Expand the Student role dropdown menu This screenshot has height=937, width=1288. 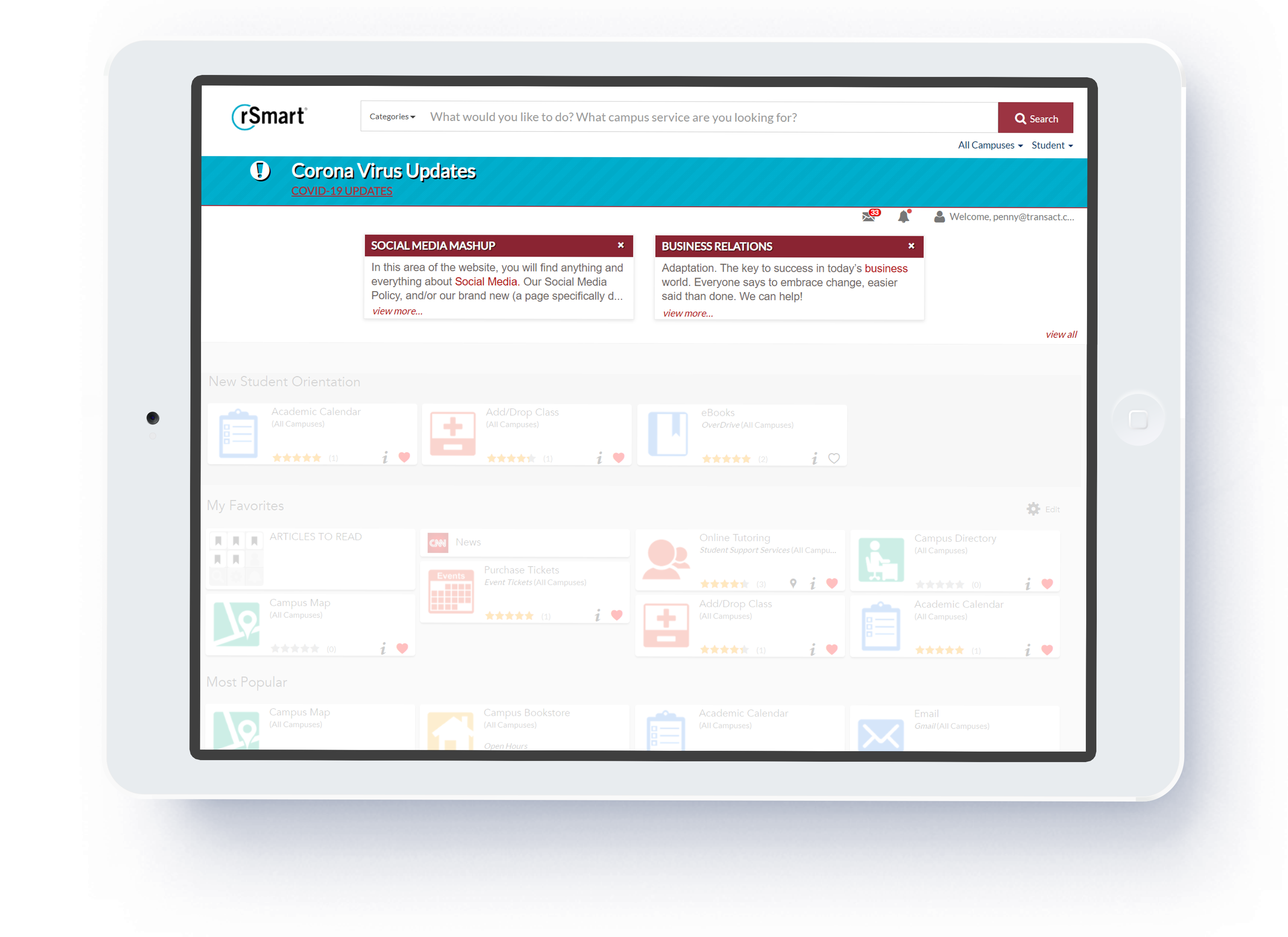click(1049, 145)
